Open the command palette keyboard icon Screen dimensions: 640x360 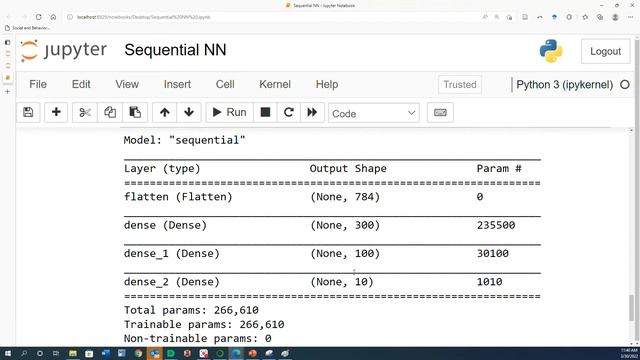(440, 112)
